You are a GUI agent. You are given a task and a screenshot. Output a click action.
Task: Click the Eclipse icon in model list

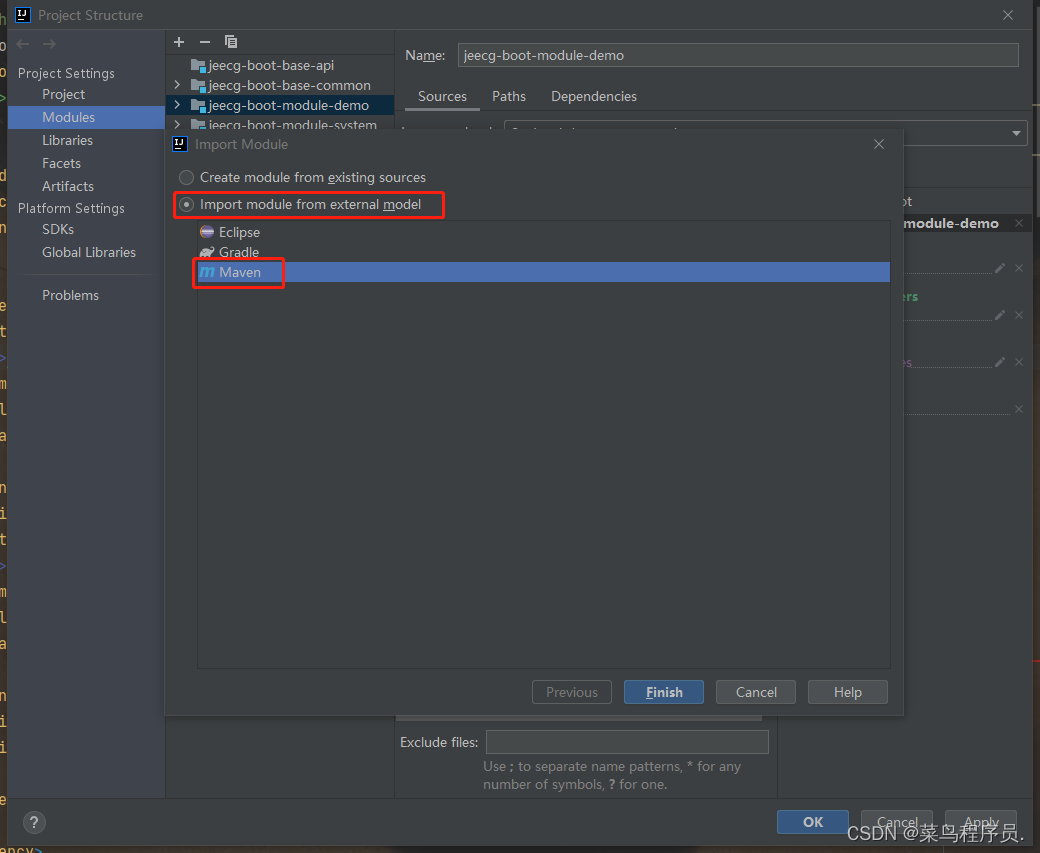pos(207,231)
